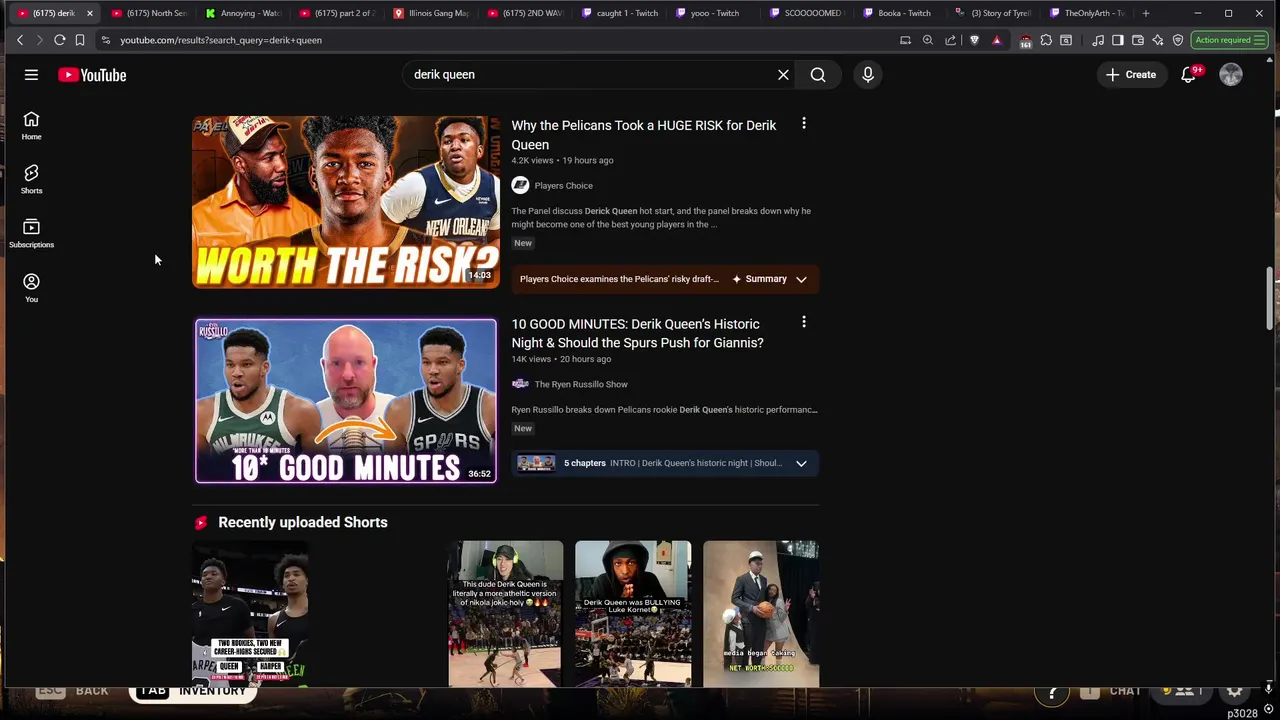Open the browser zoom magnifier icon
The height and width of the screenshot is (720, 1280).
tap(928, 40)
